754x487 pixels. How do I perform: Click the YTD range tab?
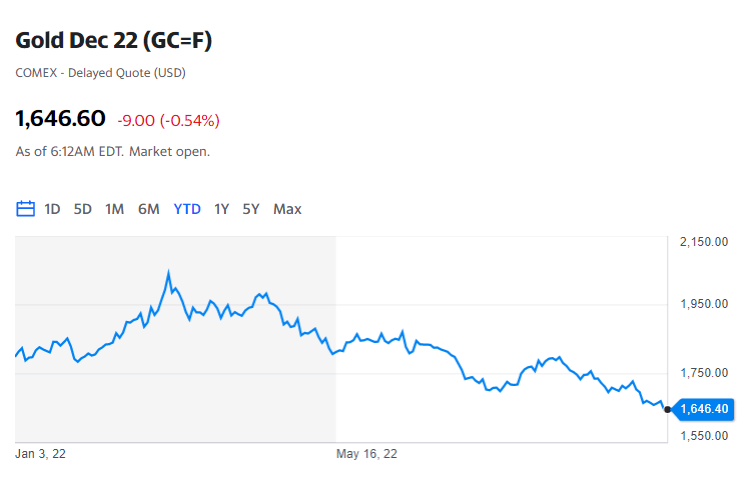click(x=187, y=209)
